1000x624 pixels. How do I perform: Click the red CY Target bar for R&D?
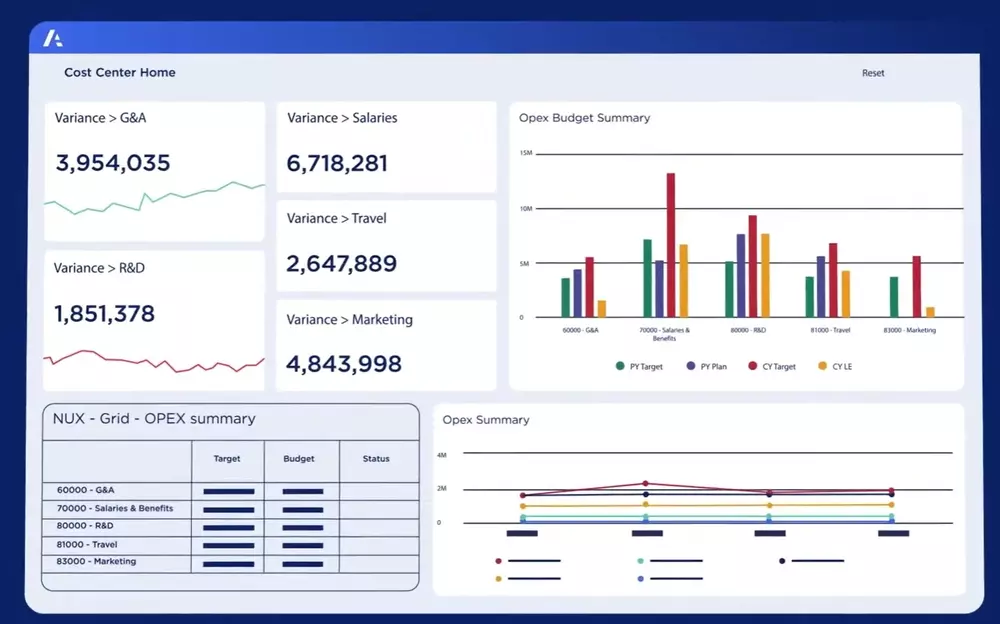[753, 266]
